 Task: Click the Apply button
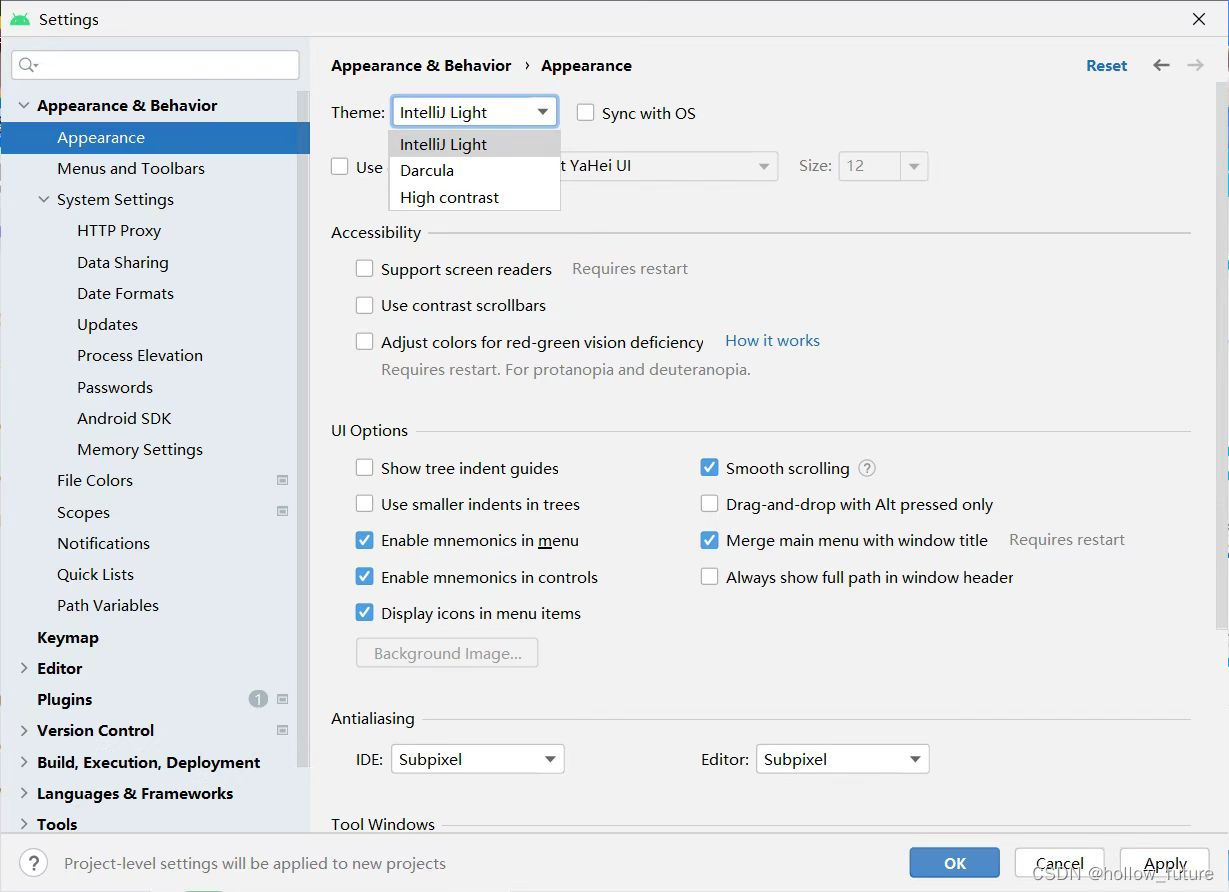[1165, 863]
